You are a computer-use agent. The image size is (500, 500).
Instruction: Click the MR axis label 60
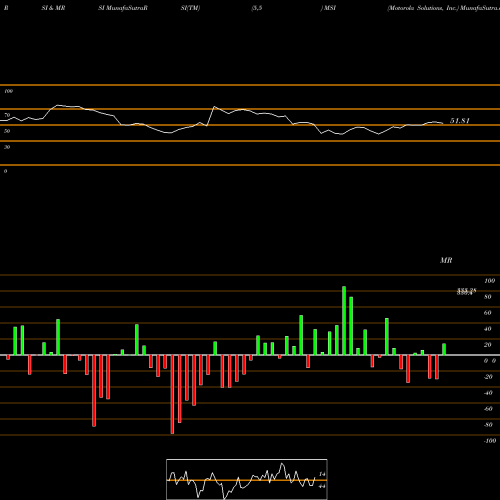(488, 313)
